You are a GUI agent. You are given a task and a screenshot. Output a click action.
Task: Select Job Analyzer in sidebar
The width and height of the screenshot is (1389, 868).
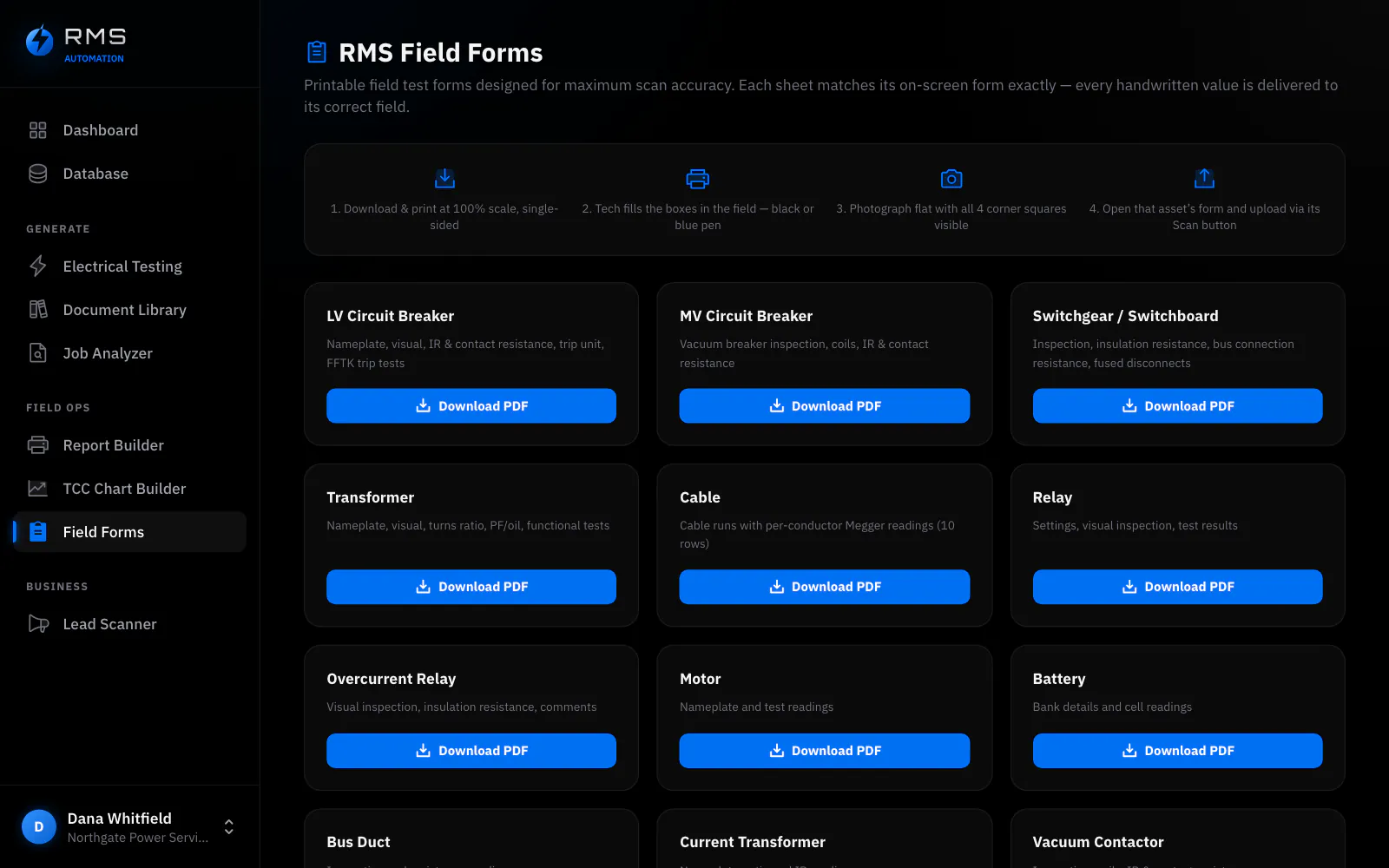[x=130, y=353]
